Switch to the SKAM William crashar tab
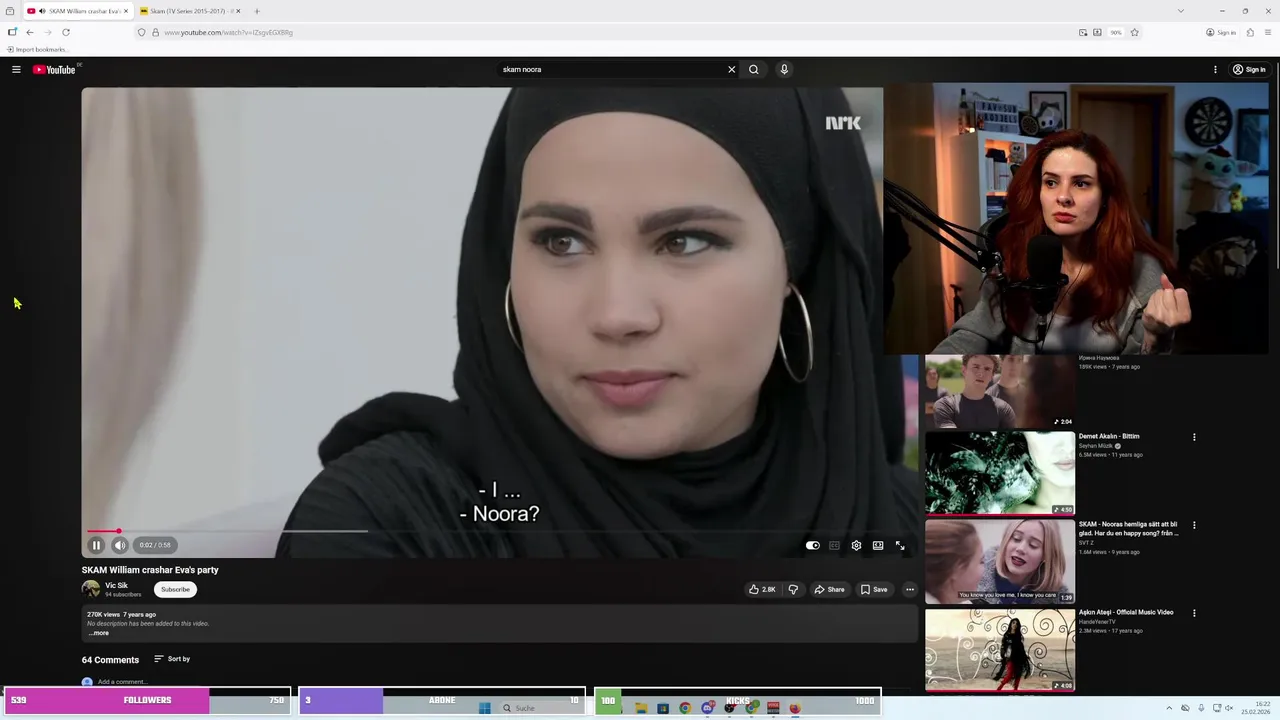The height and width of the screenshot is (720, 1280). [77, 11]
